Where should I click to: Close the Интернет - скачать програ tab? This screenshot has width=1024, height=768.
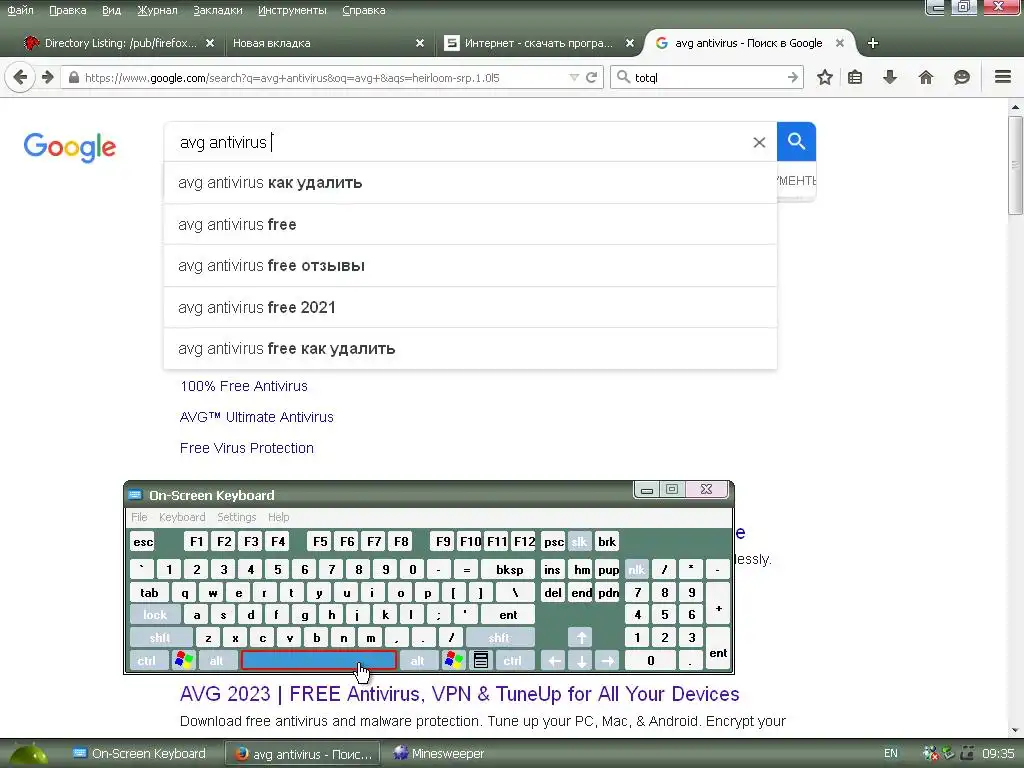tap(630, 43)
